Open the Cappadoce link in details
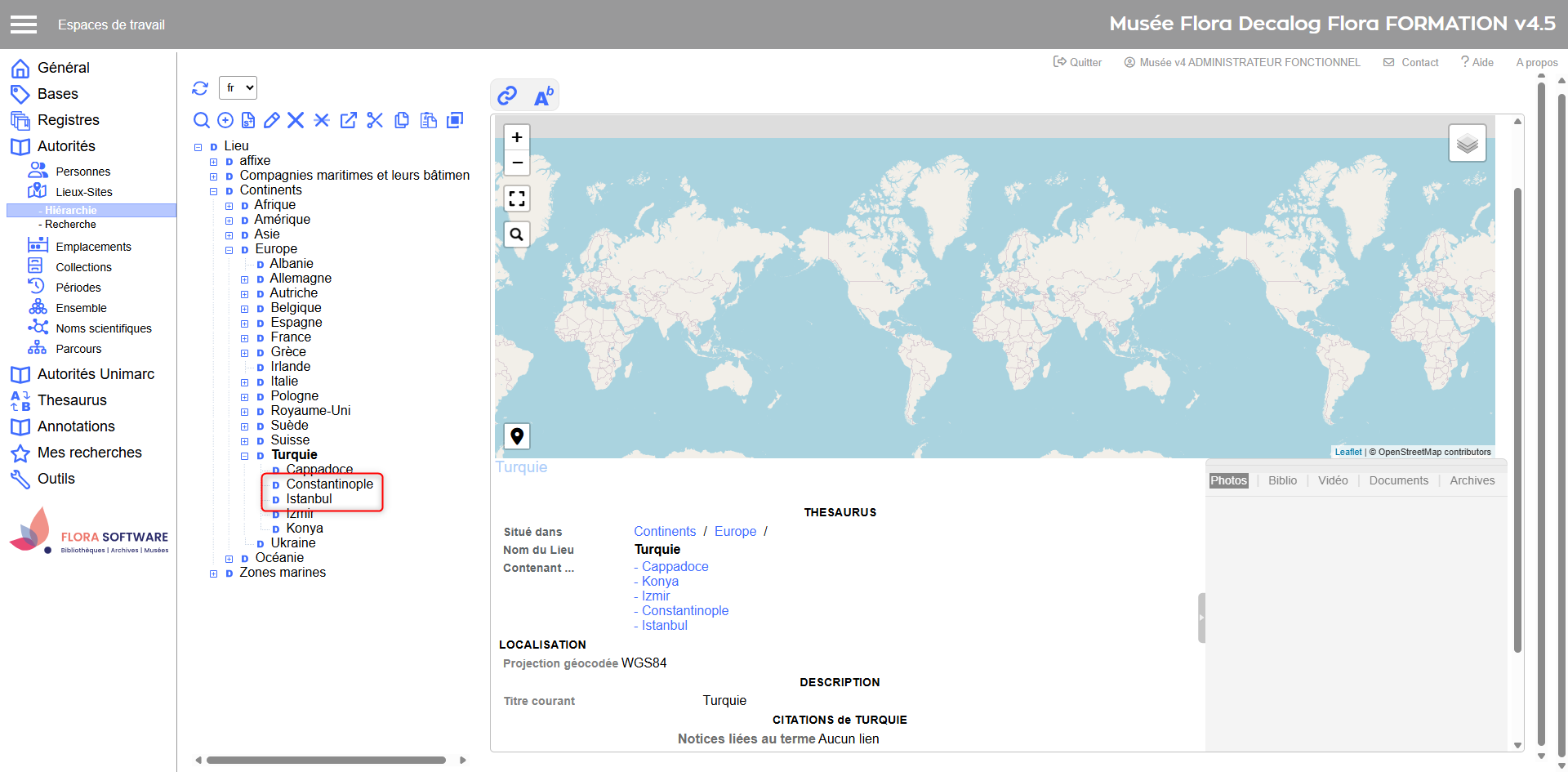 [x=675, y=567]
